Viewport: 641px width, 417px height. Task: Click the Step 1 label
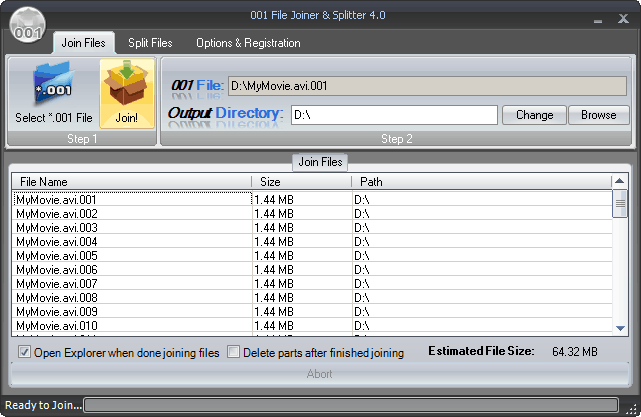tap(82, 139)
